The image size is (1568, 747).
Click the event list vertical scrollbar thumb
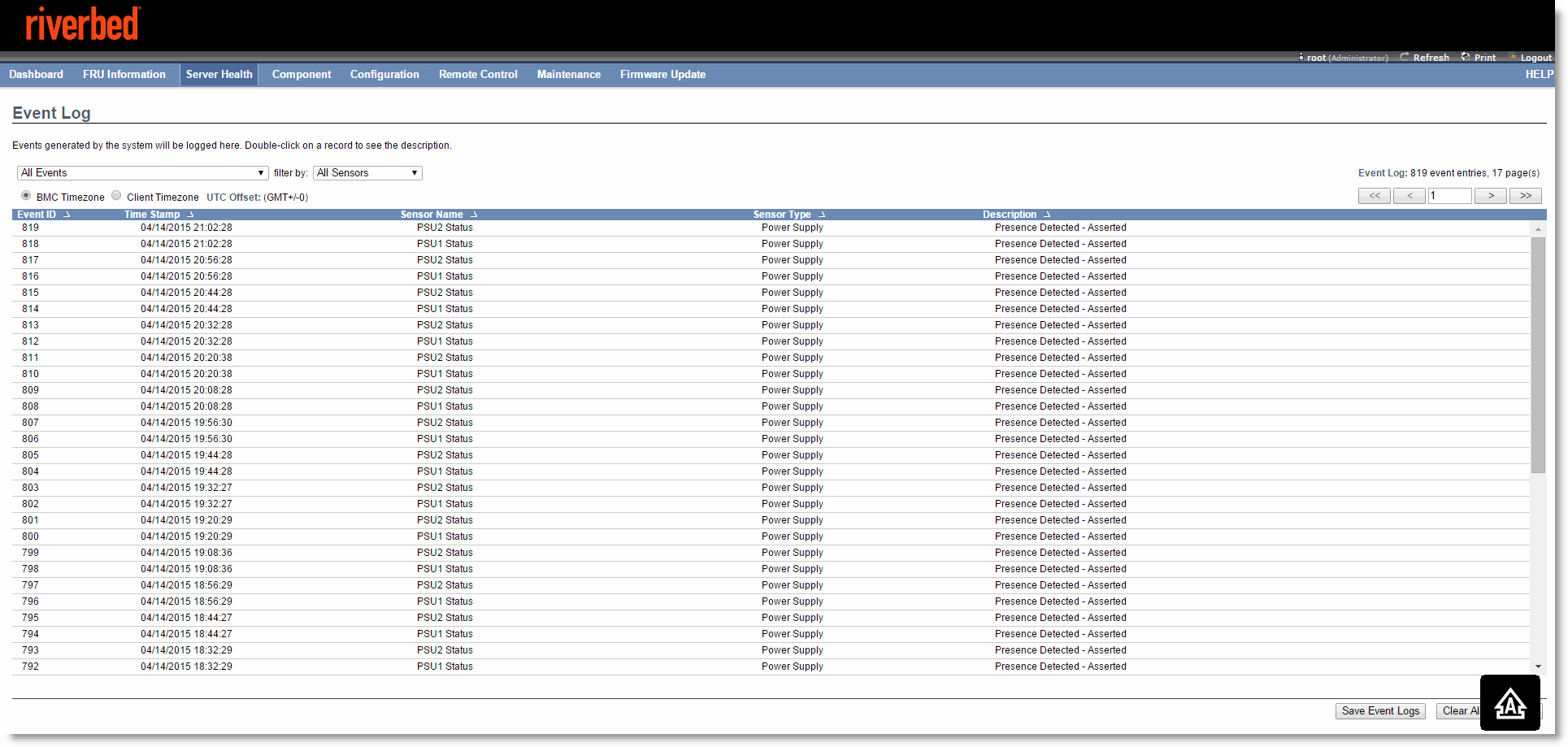coord(1538,355)
